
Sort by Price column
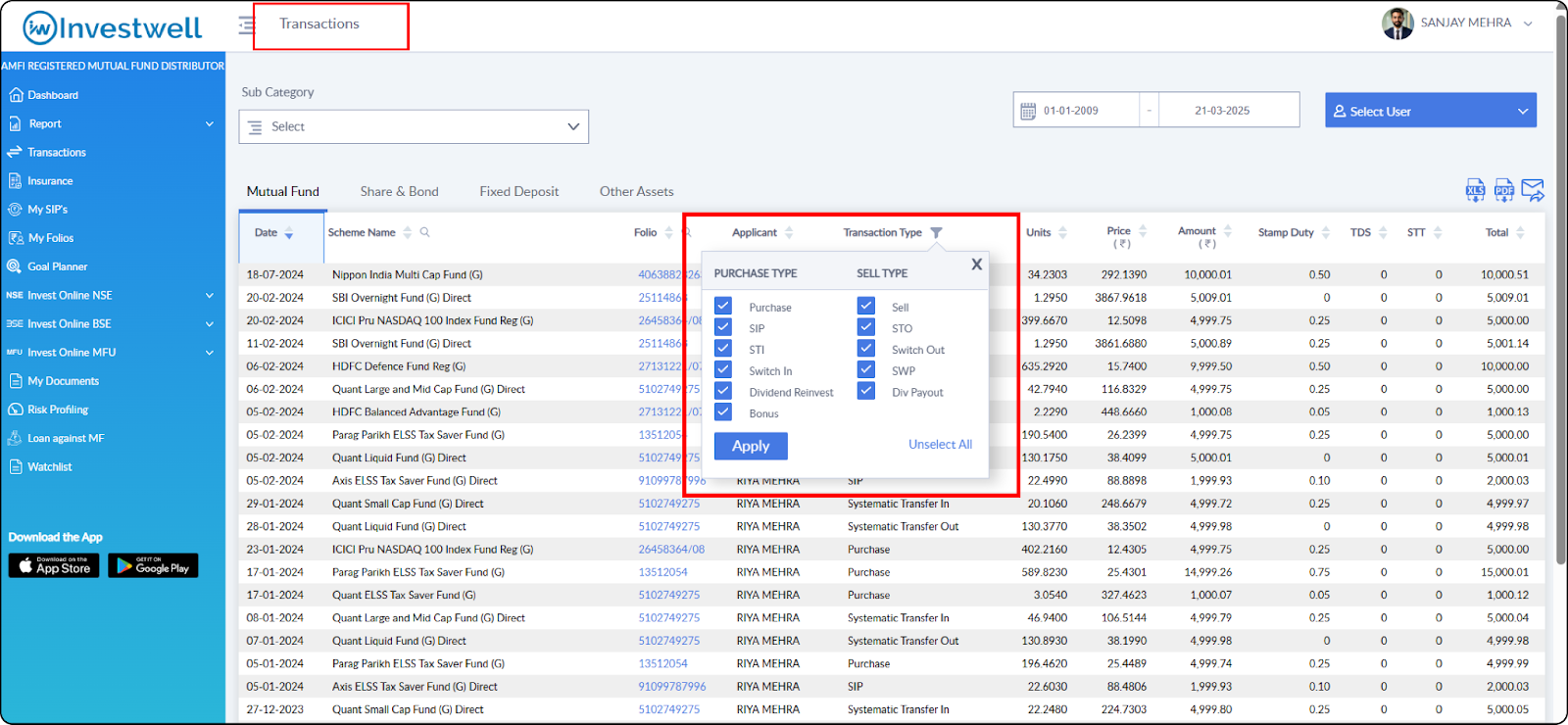click(x=1143, y=232)
